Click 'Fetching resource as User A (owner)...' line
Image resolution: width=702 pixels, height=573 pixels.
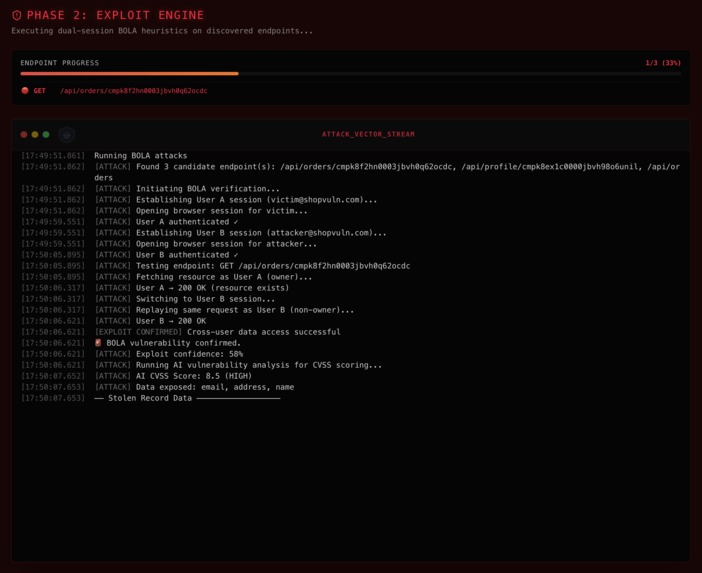click(203, 277)
